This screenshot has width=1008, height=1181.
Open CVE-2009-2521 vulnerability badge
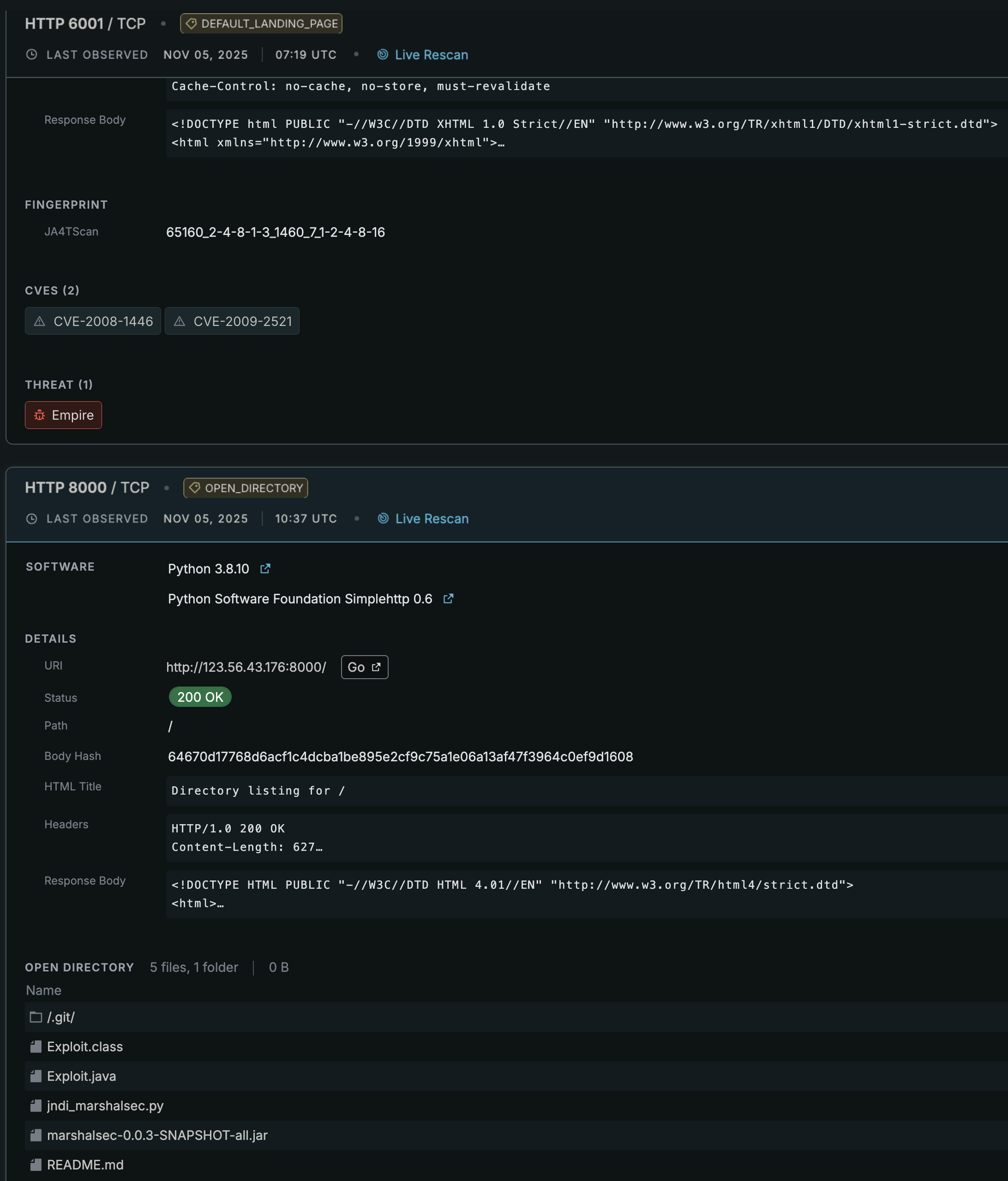coord(232,321)
